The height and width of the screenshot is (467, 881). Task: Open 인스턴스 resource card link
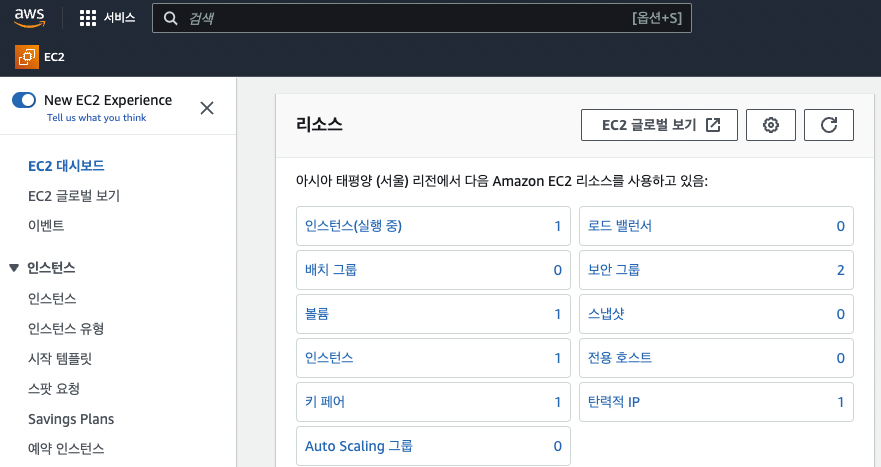pos(329,357)
